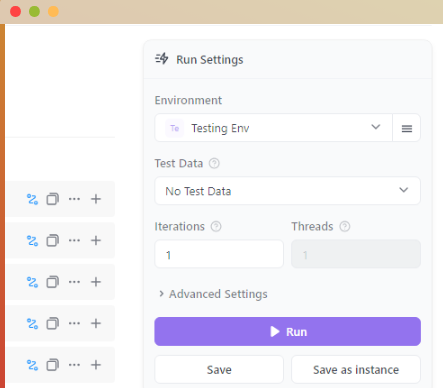
Task: Click the disabled Threads input field
Action: pyautogui.click(x=356, y=254)
